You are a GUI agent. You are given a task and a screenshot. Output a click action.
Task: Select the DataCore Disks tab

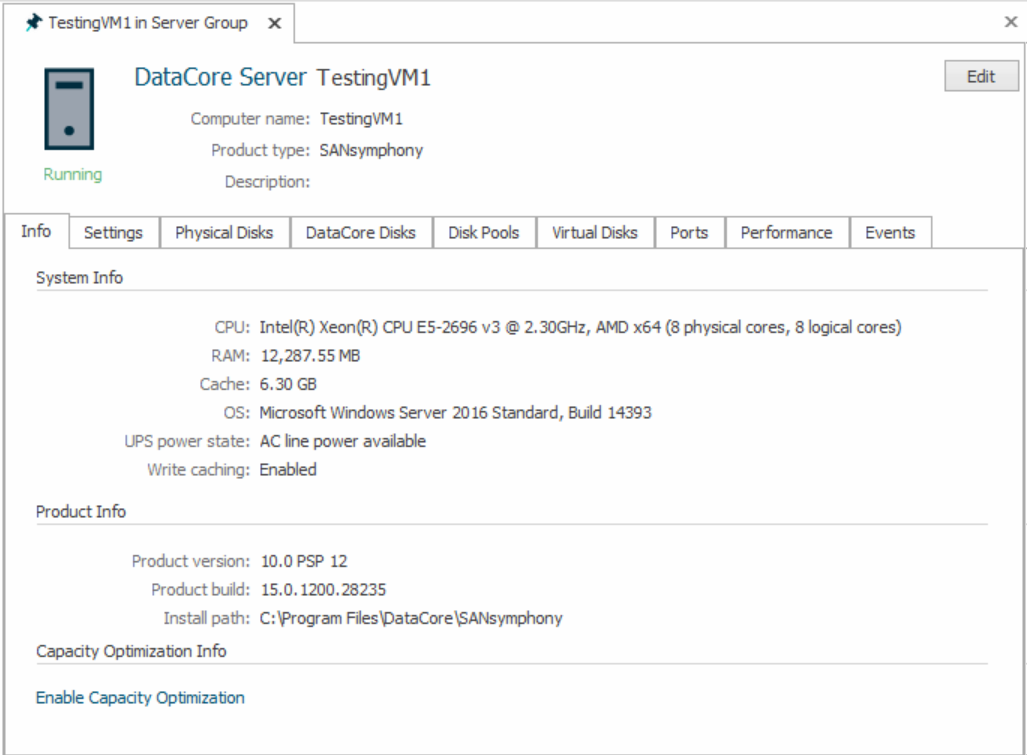(360, 233)
